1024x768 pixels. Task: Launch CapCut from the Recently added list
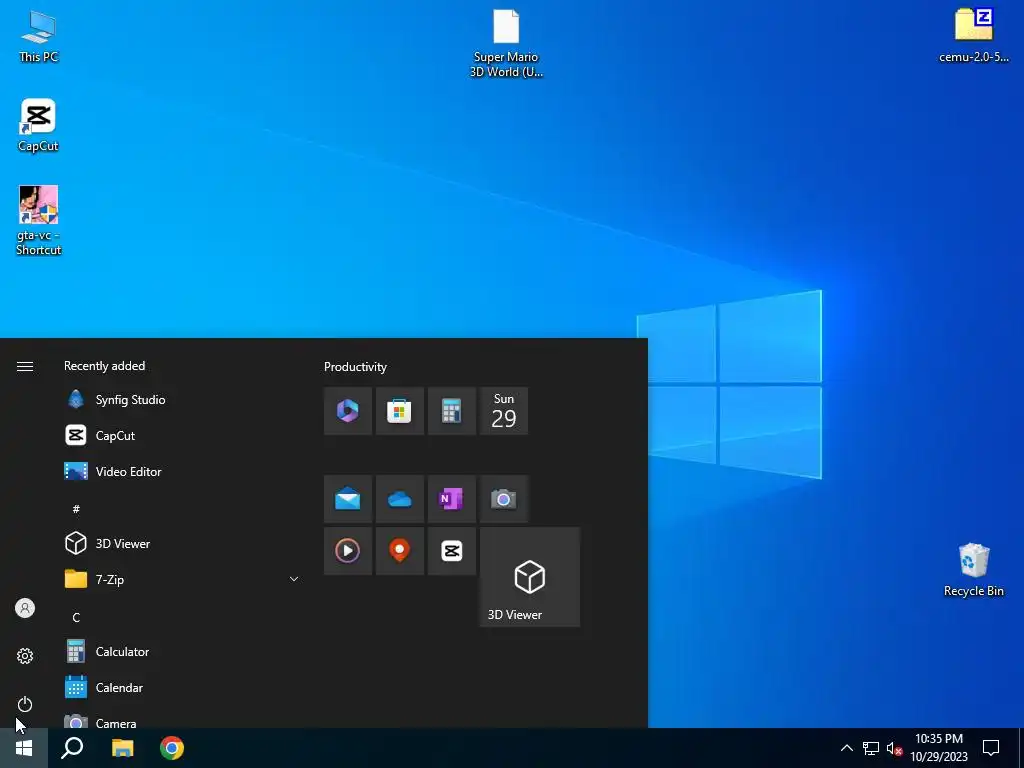coord(182,436)
